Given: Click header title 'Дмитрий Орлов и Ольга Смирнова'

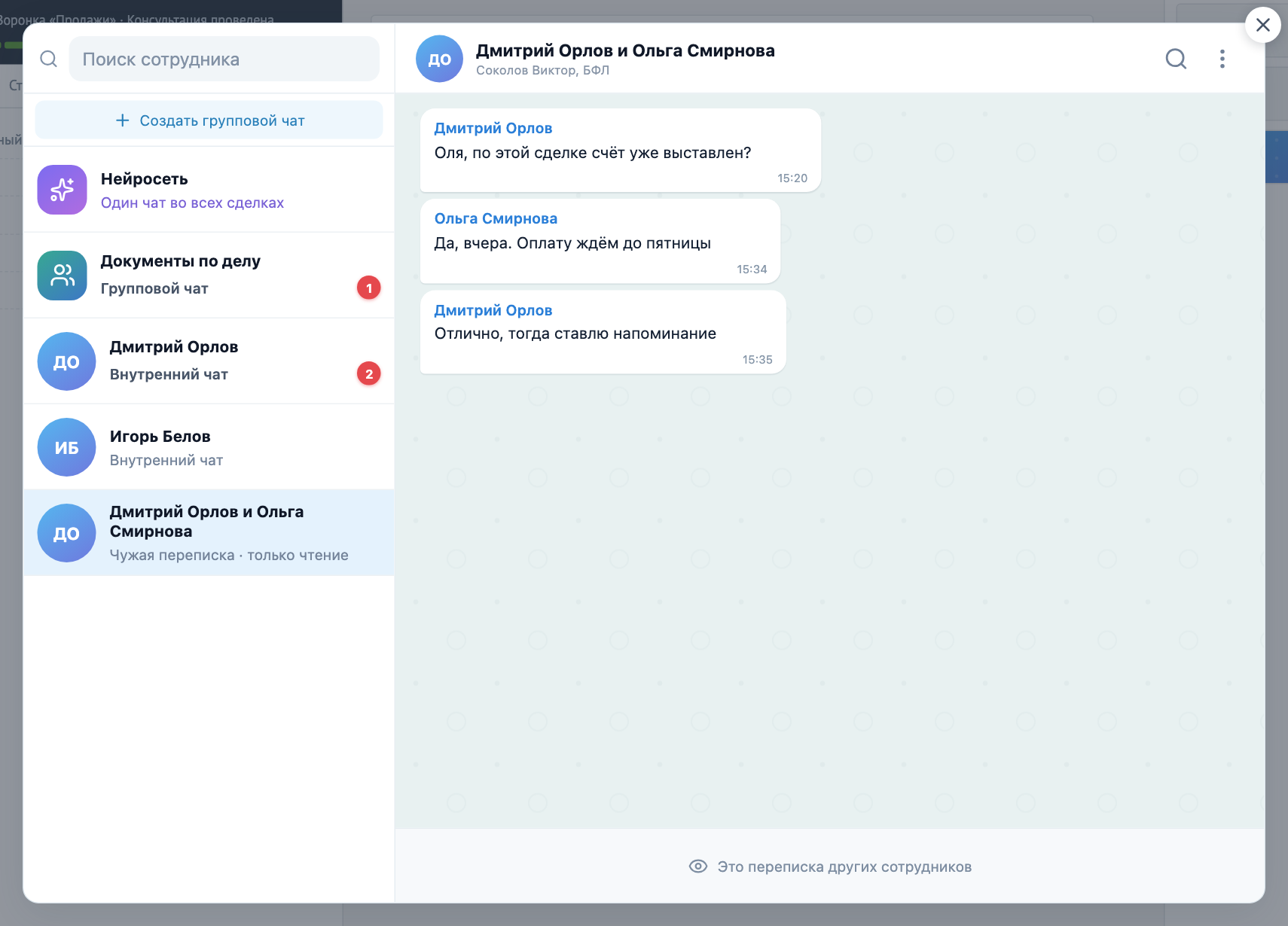Looking at the screenshot, I should coord(625,50).
